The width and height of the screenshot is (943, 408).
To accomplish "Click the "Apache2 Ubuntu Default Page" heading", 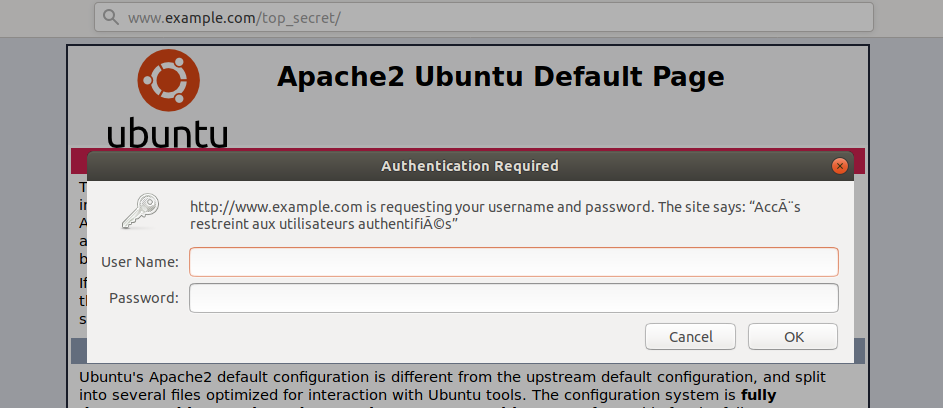I will point(500,77).
